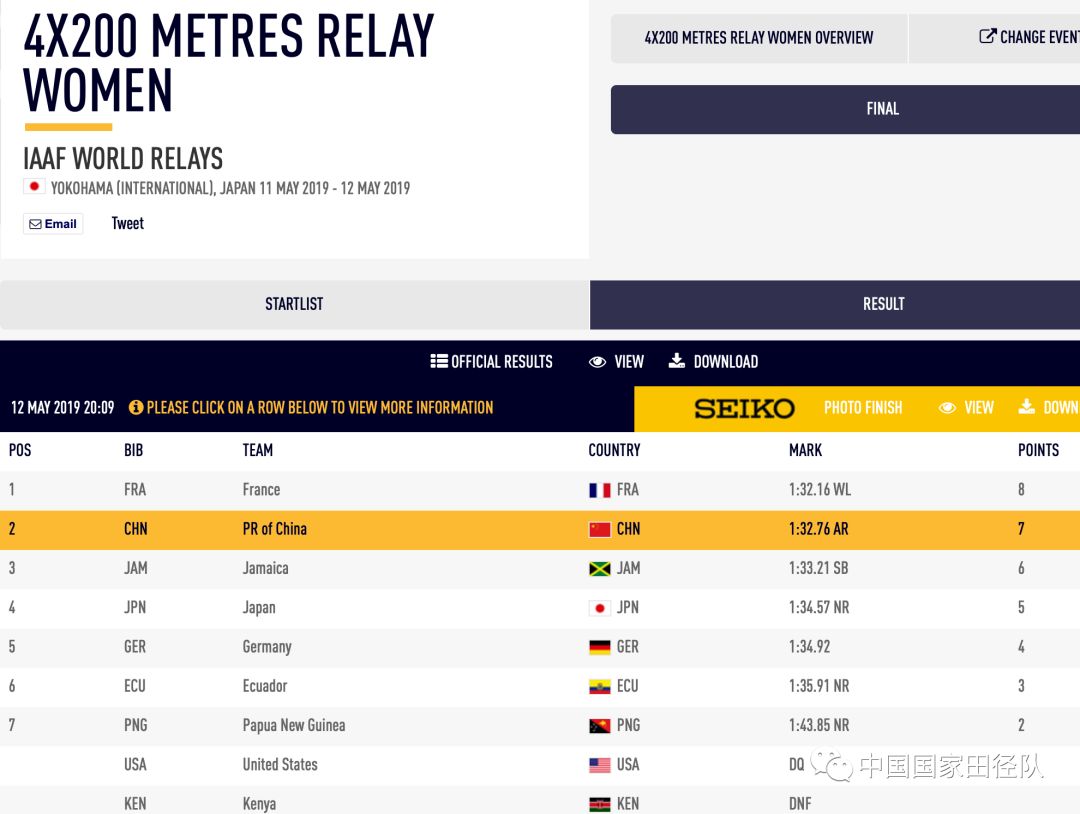The image size is (1080, 814).
Task: Open the 4x200 Metres Relay Women Overview tab
Action: tap(758, 38)
